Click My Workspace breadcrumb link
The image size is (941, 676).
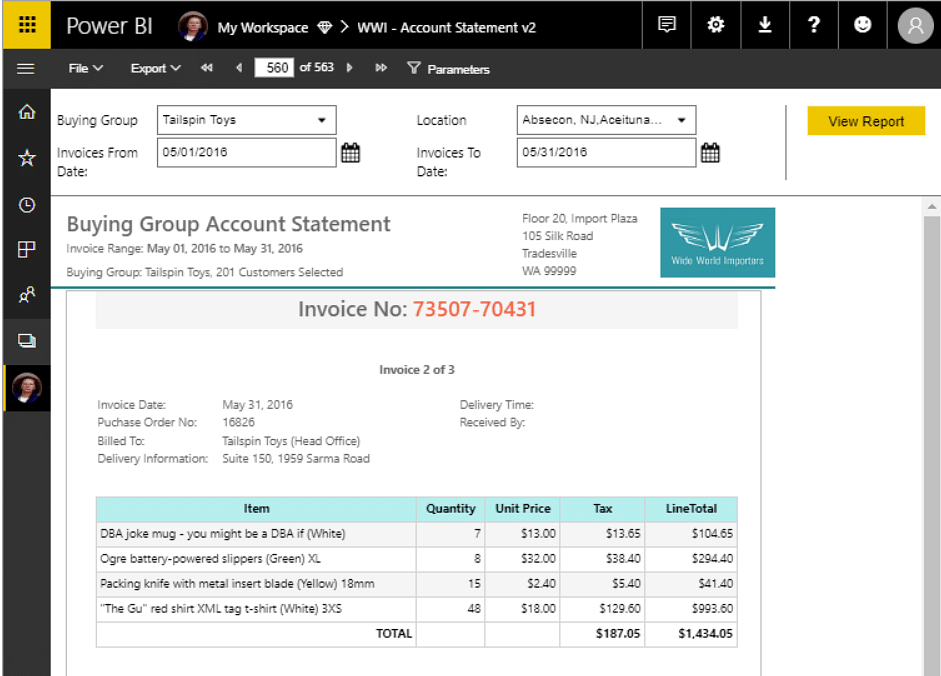coord(263,28)
